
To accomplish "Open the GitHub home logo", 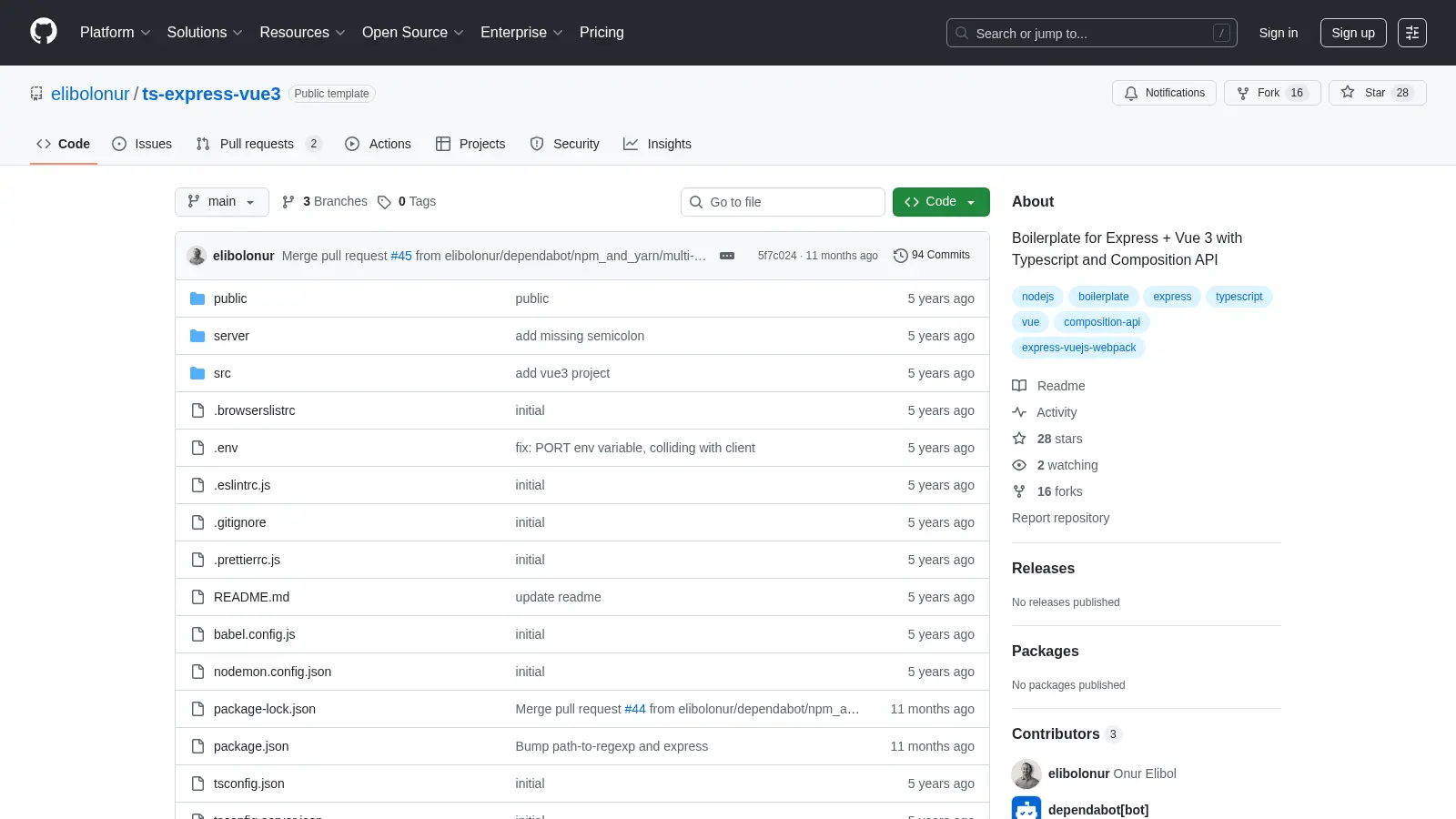I will point(44,32).
